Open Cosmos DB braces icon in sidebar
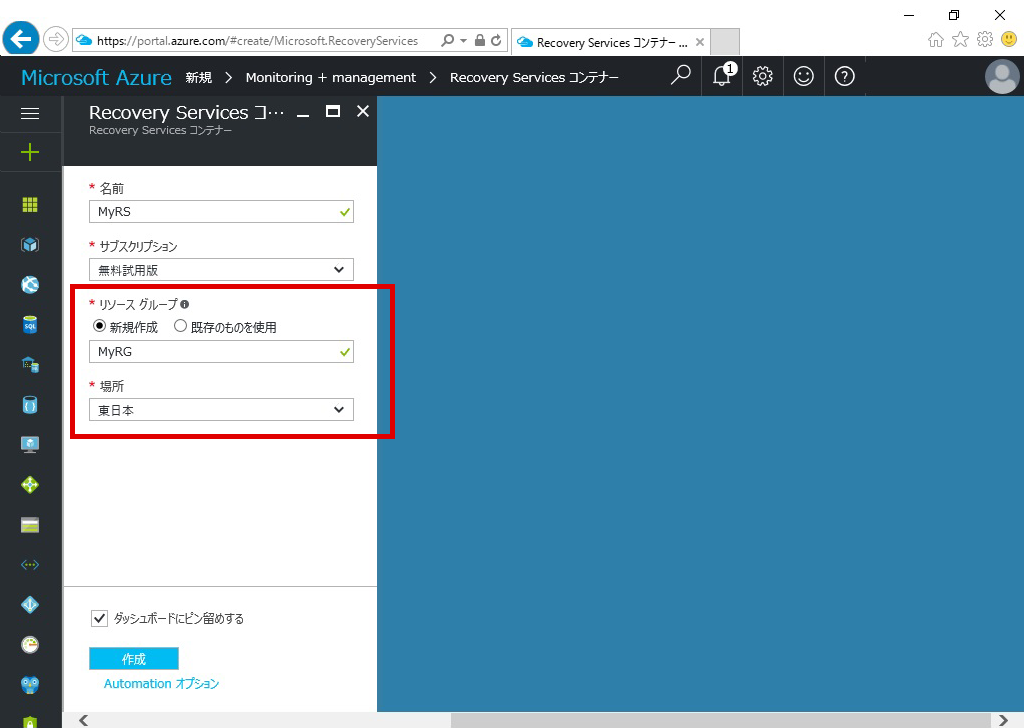Screen dimensions: 1024x728 pyautogui.click(x=30, y=405)
